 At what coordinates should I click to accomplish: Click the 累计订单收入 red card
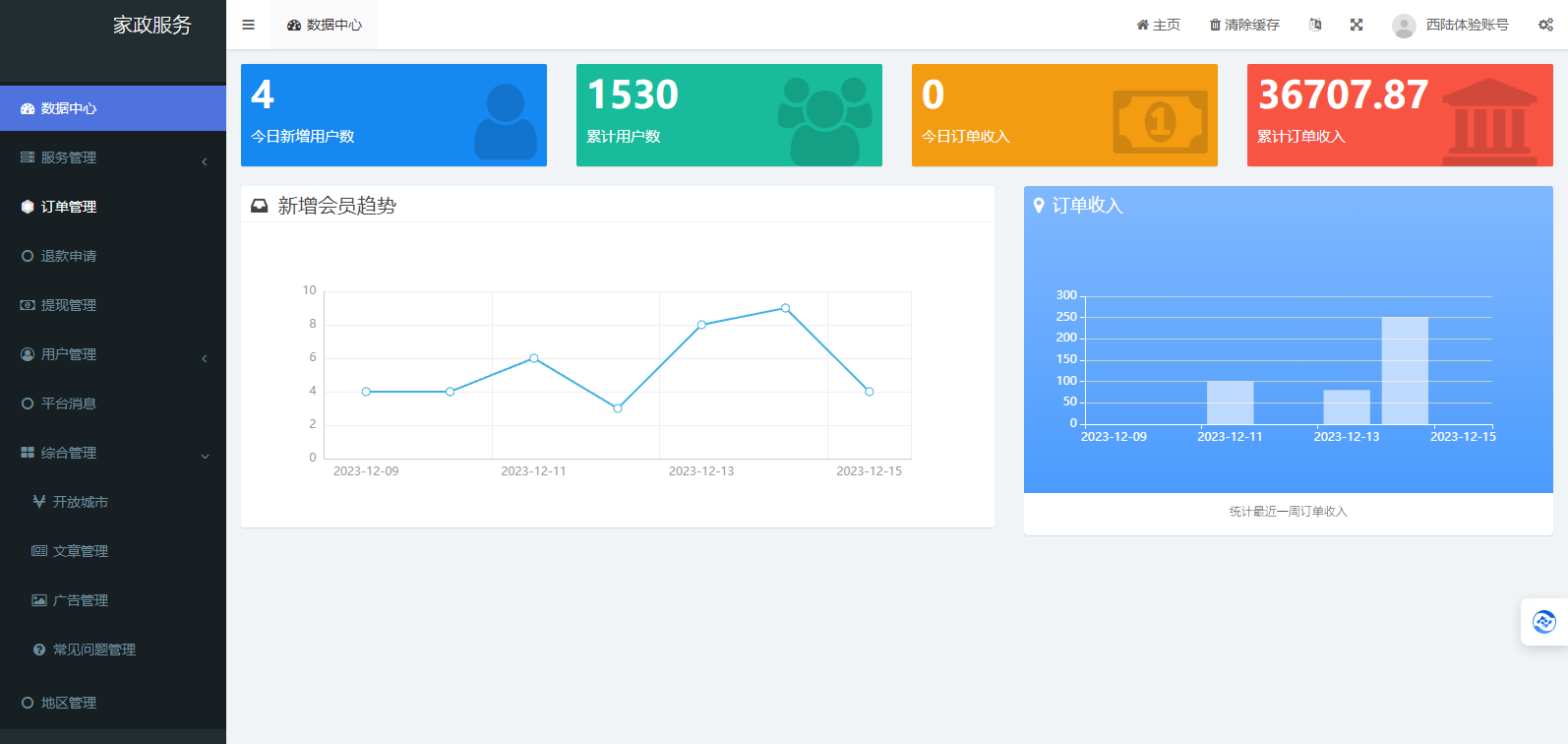coord(1399,115)
